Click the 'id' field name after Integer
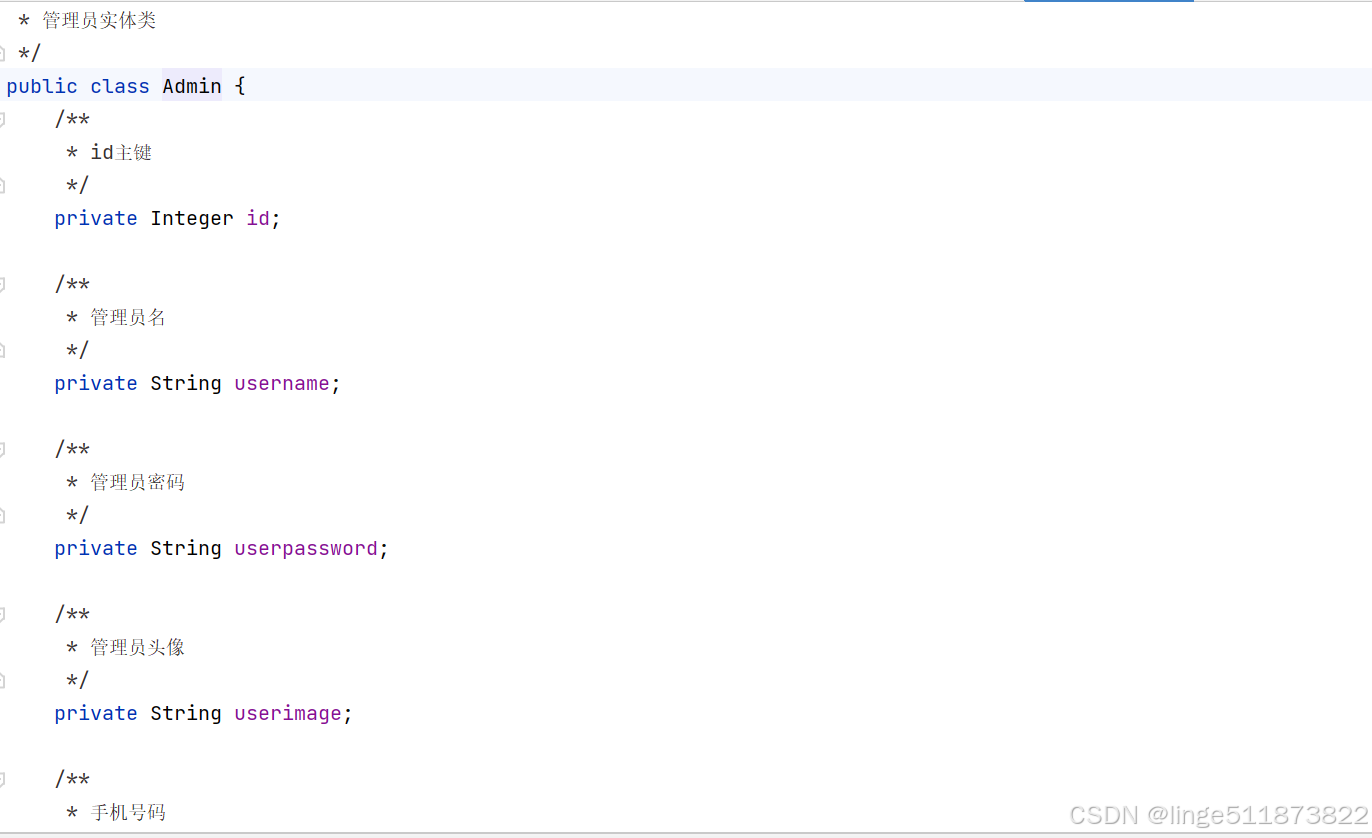The width and height of the screenshot is (1372, 838). [x=258, y=218]
